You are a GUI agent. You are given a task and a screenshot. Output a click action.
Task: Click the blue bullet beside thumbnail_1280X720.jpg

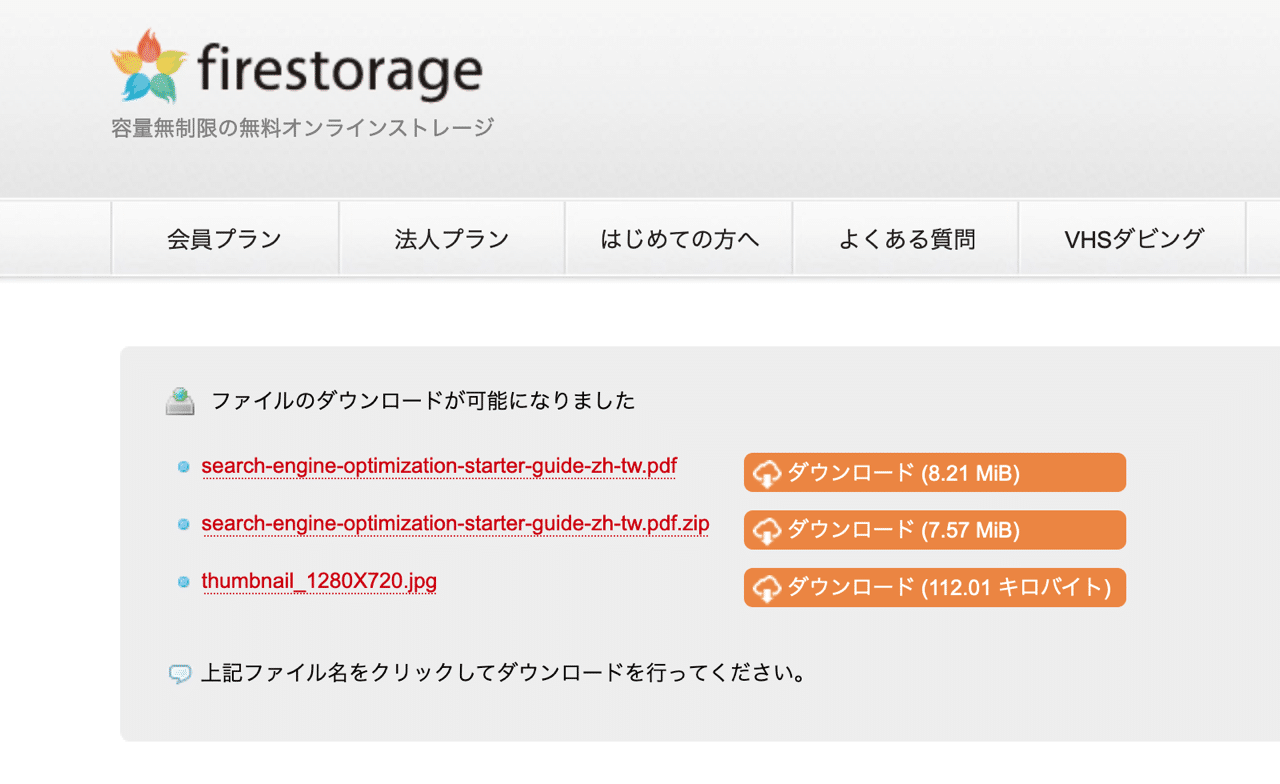click(185, 581)
